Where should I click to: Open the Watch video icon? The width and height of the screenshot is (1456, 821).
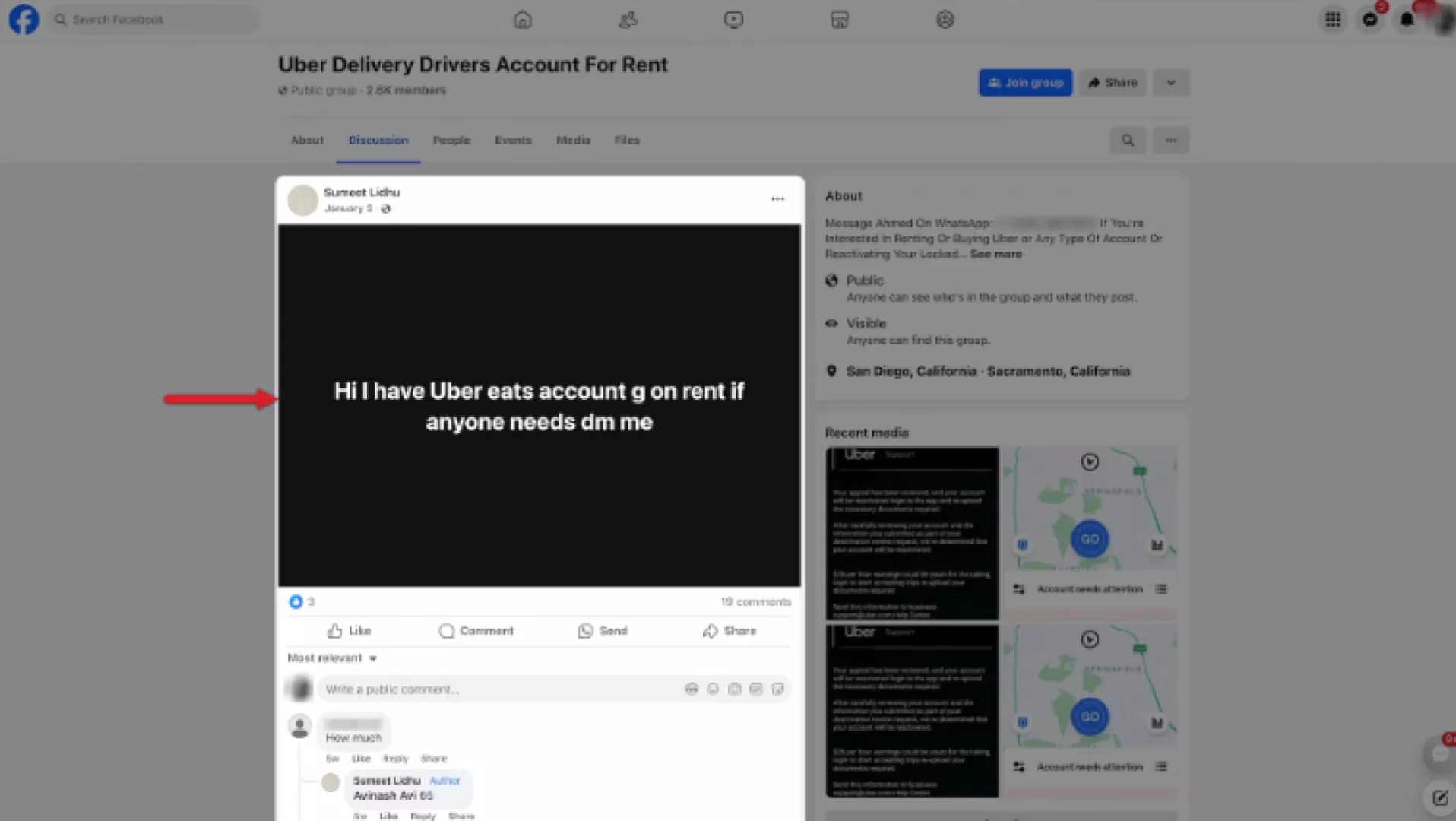coord(733,20)
